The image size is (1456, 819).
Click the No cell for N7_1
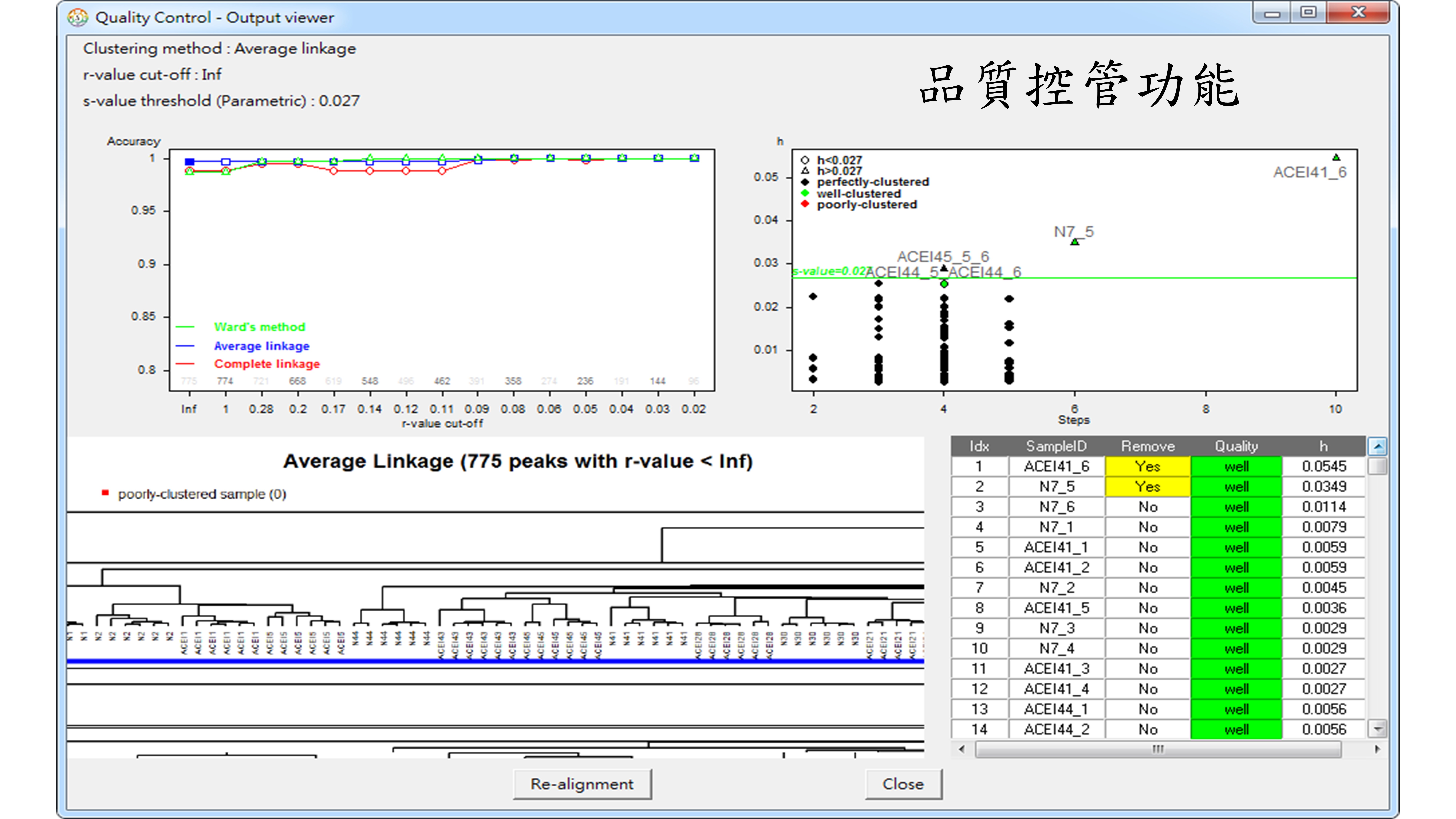tap(1148, 527)
